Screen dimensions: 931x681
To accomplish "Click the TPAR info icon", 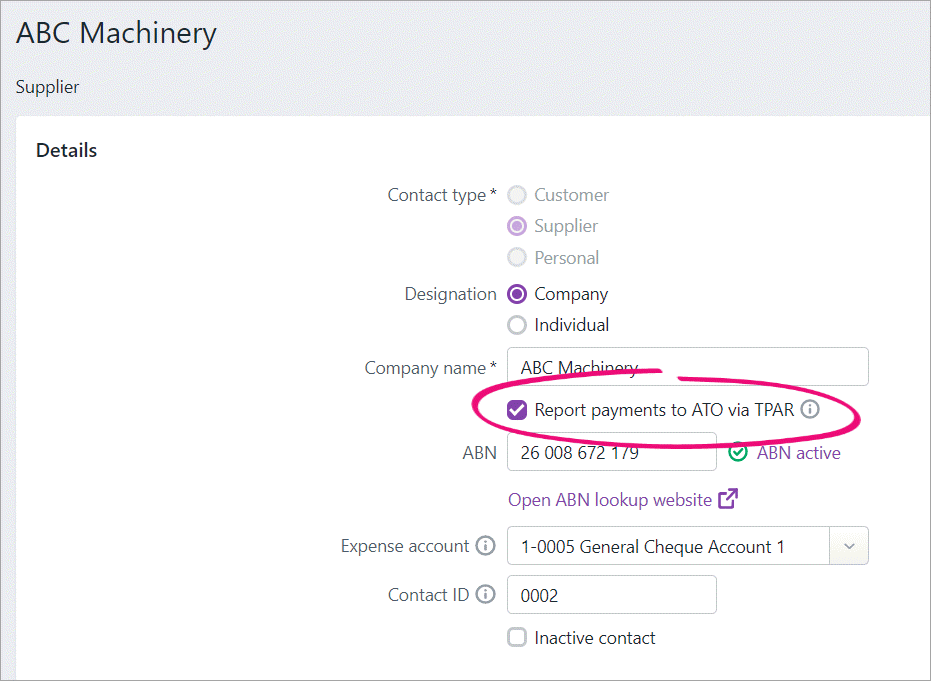I will (810, 410).
